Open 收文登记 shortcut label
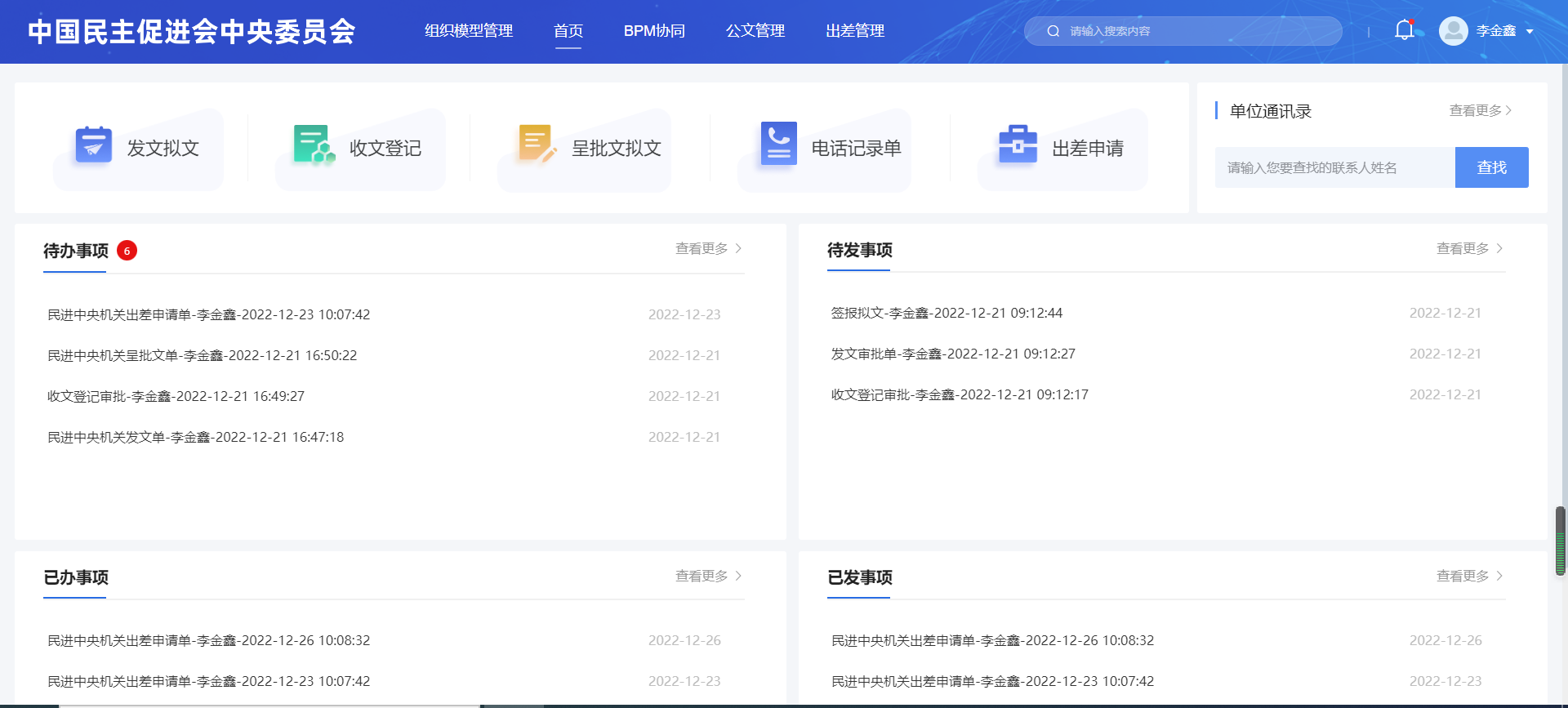 click(x=385, y=149)
